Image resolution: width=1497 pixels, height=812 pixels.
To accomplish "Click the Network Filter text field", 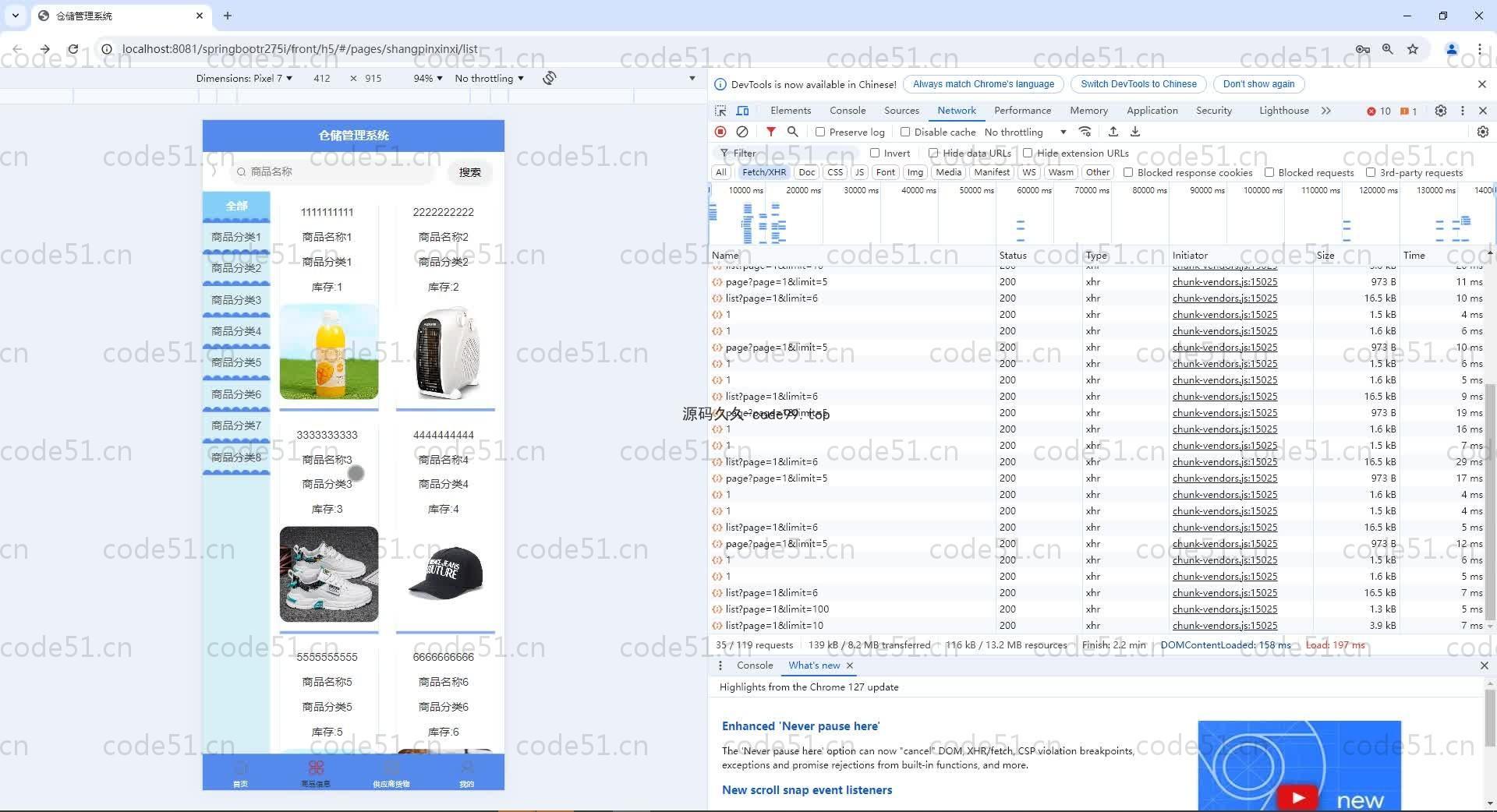I will (787, 153).
